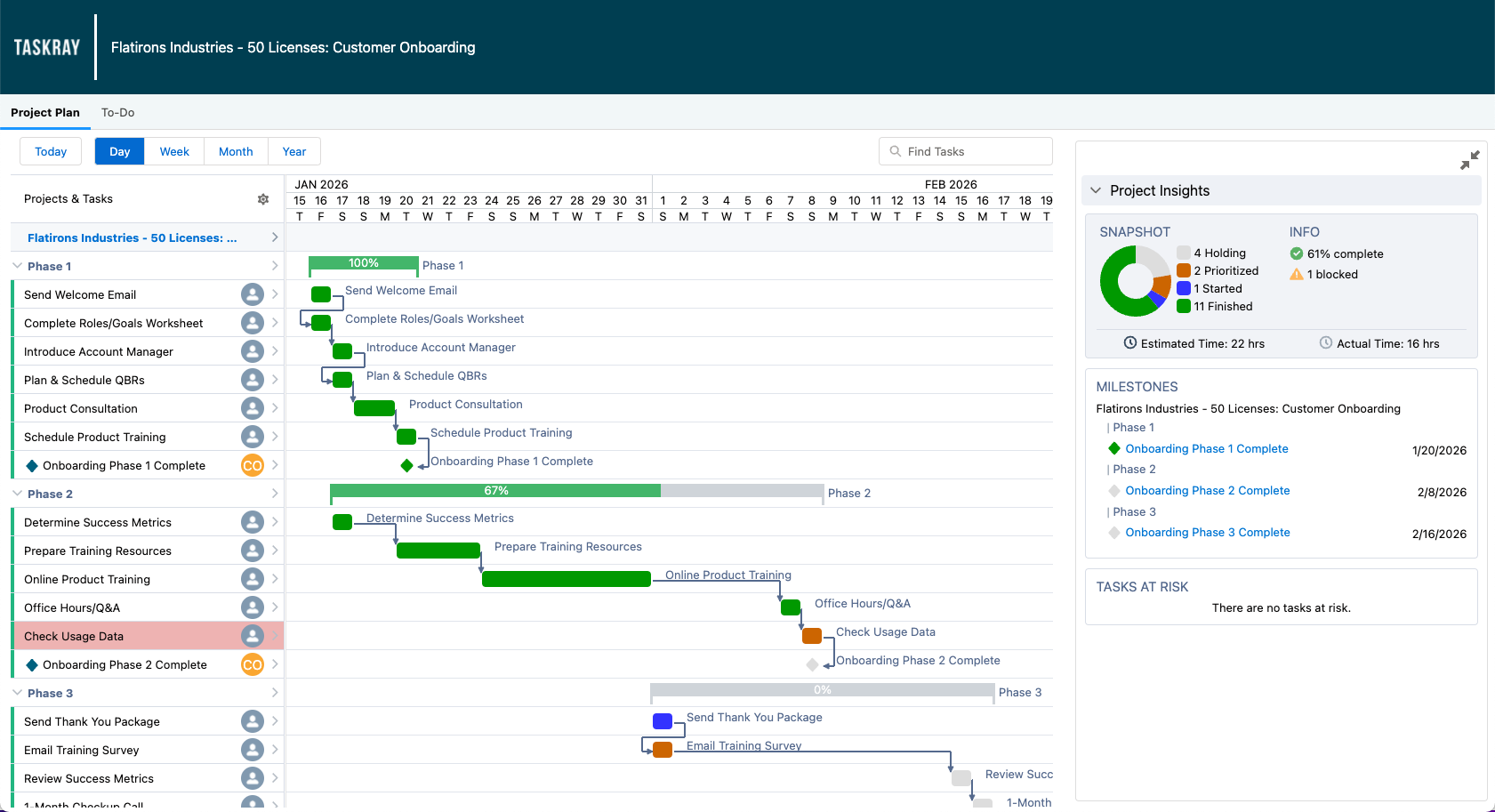Collapse the insights panel with the arrows icon
Screen dimensions: 1495x812
tap(1470, 160)
